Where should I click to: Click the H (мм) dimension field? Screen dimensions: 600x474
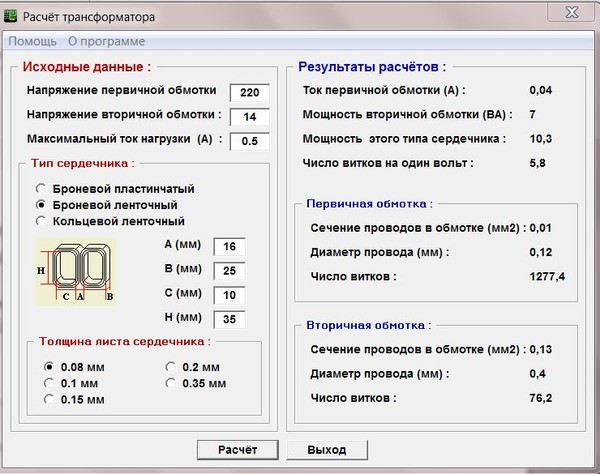click(x=229, y=319)
